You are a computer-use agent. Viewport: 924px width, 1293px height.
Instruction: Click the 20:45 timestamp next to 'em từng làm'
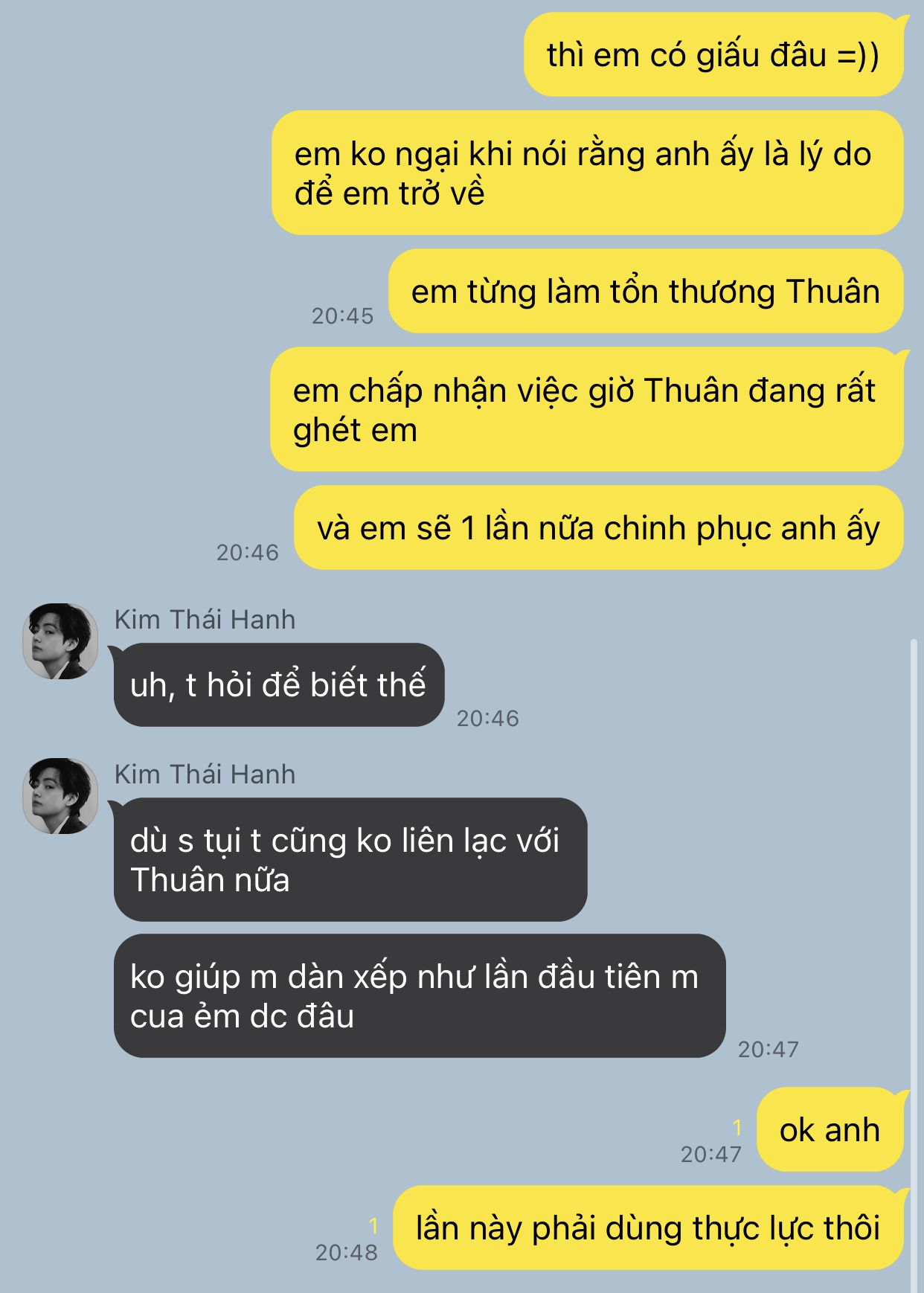tap(342, 315)
